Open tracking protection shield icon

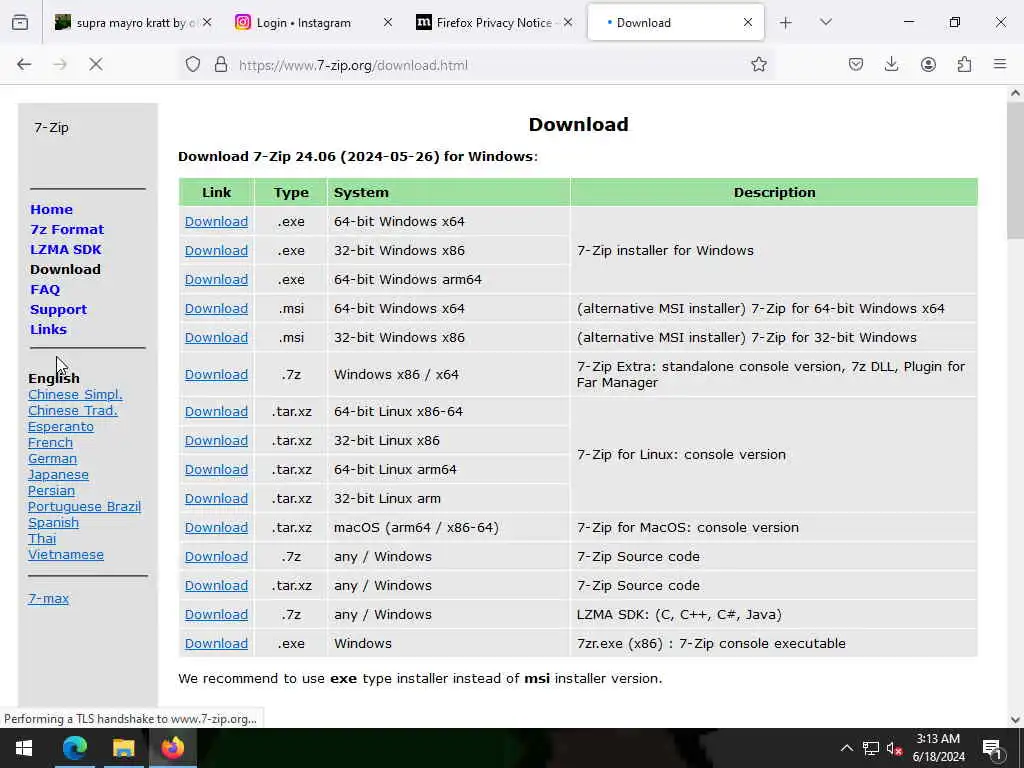click(x=193, y=64)
